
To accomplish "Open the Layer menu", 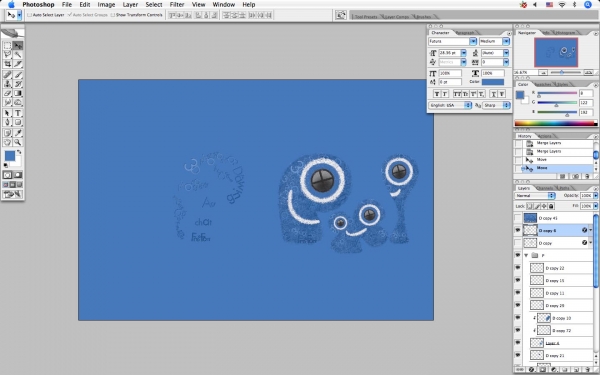I will pos(130,5).
